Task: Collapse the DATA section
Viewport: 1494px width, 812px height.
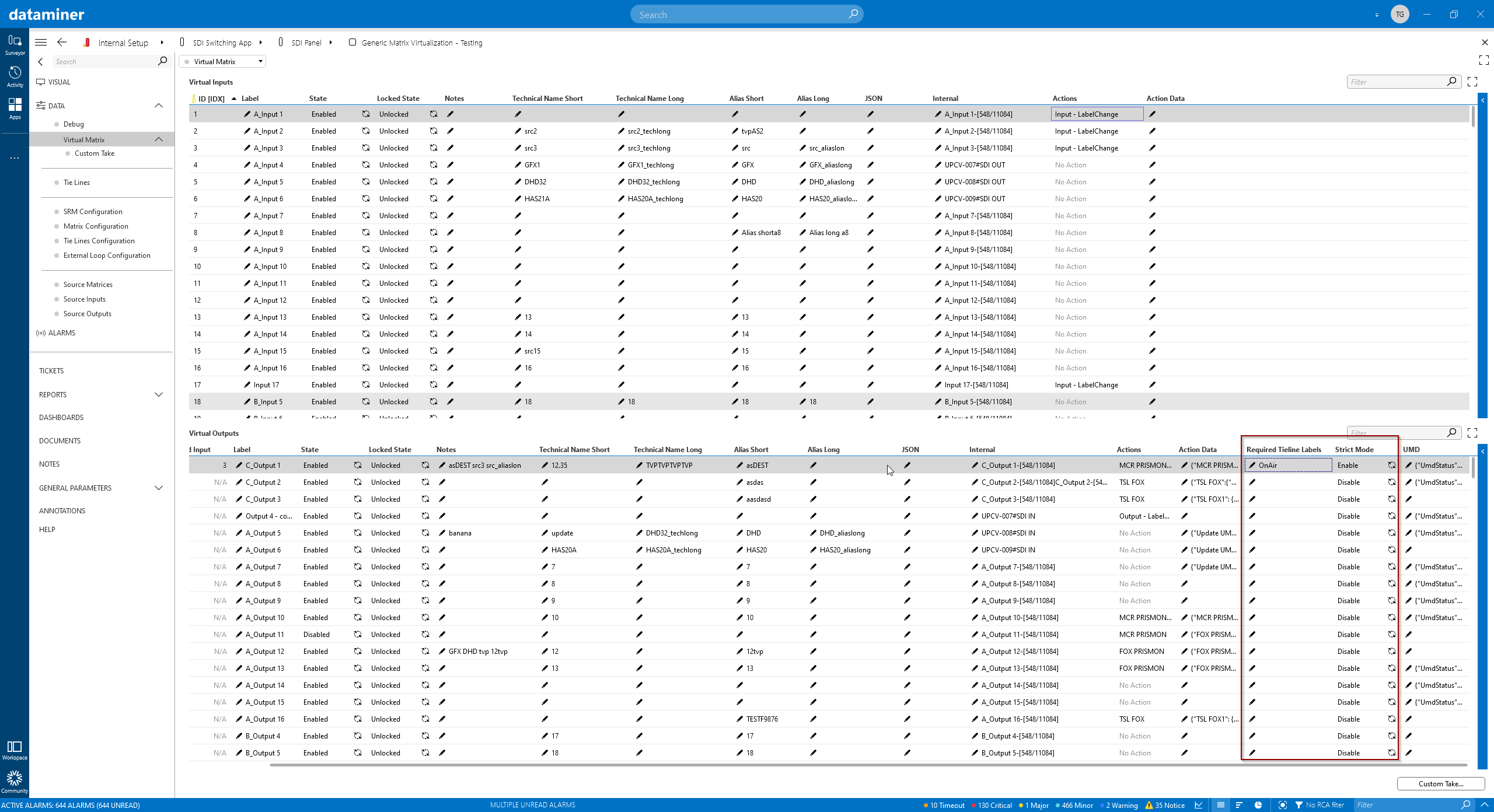Action: tap(159, 106)
